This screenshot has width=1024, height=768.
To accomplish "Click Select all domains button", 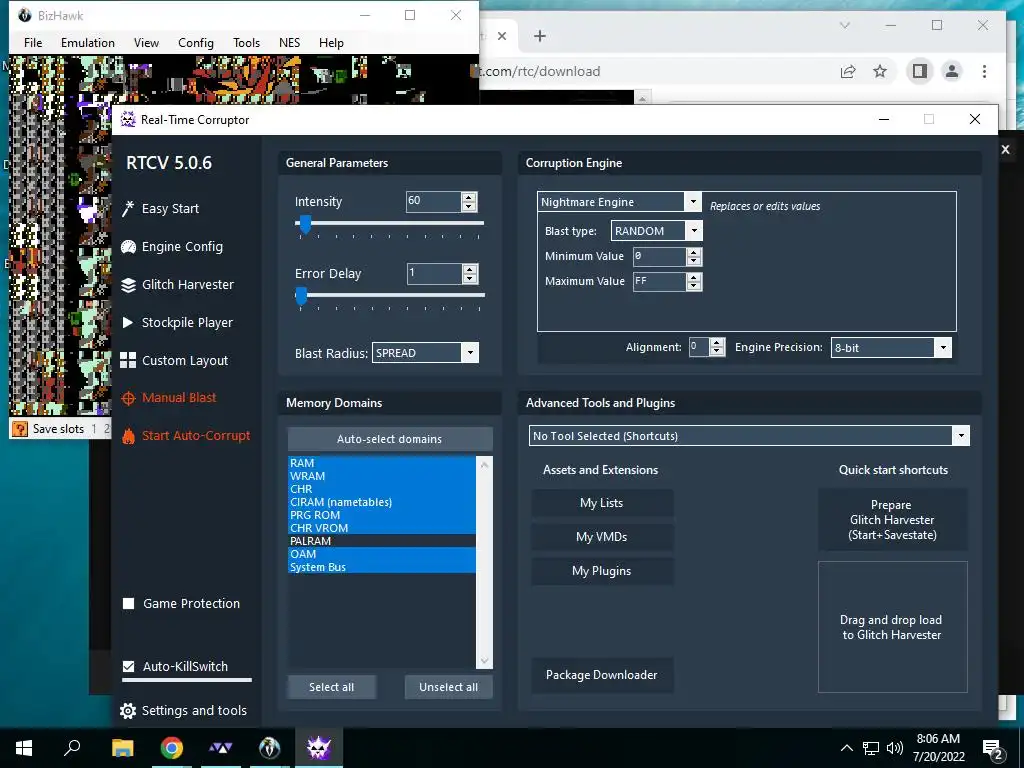I will pos(332,687).
